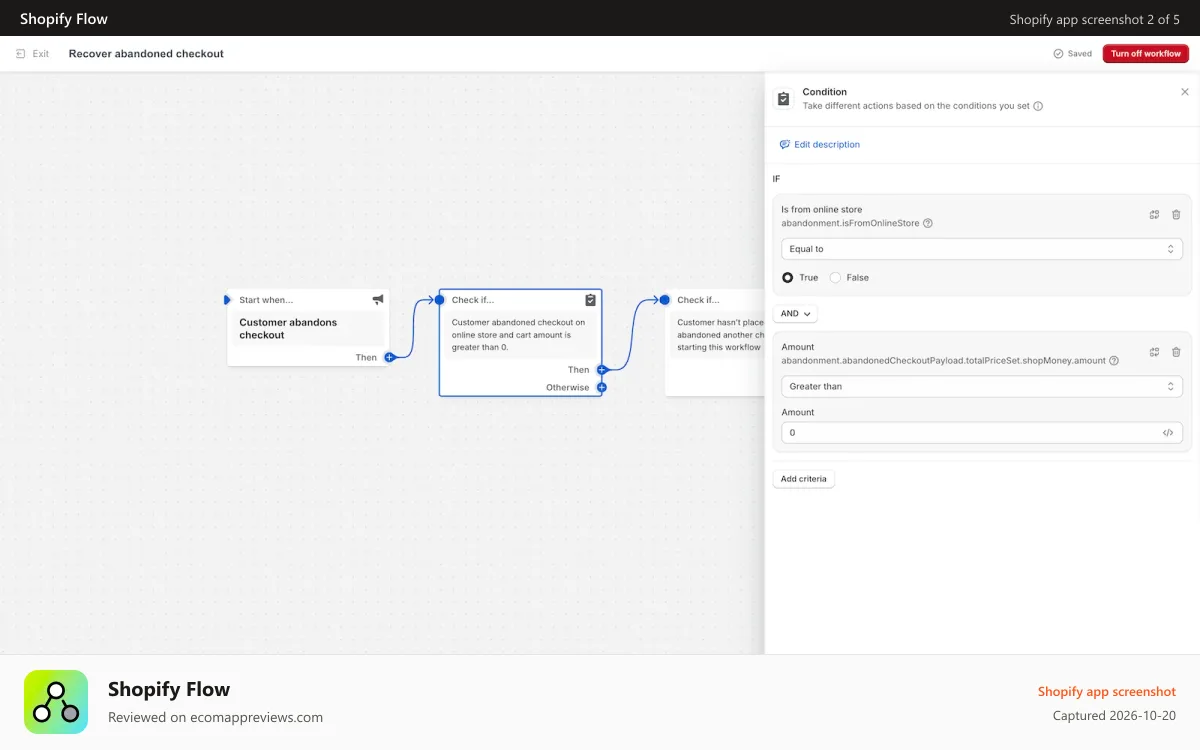1200x750 pixels.
Task: Click the clipboard icon on selected Check if node
Action: 591,300
